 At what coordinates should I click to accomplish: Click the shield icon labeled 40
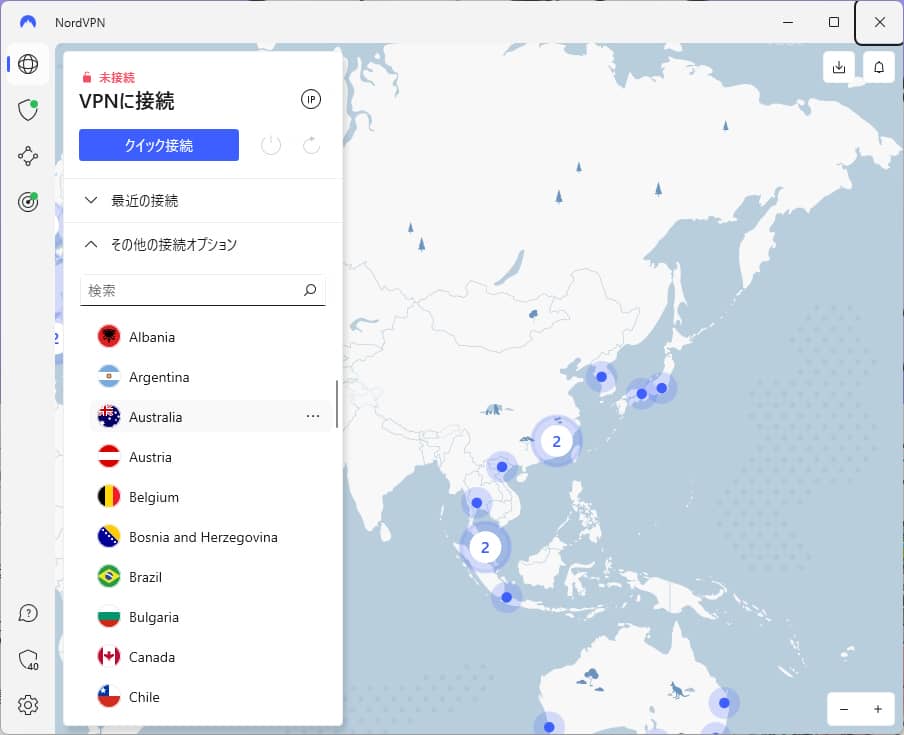click(28, 659)
